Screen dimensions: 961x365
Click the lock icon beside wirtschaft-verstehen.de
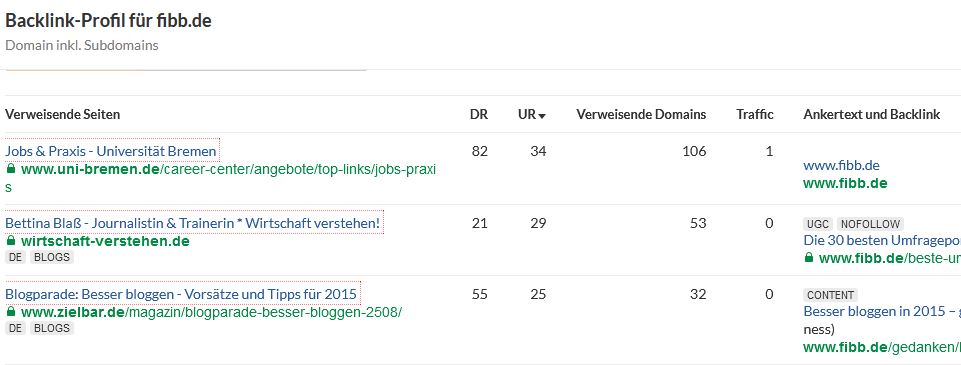[10, 241]
